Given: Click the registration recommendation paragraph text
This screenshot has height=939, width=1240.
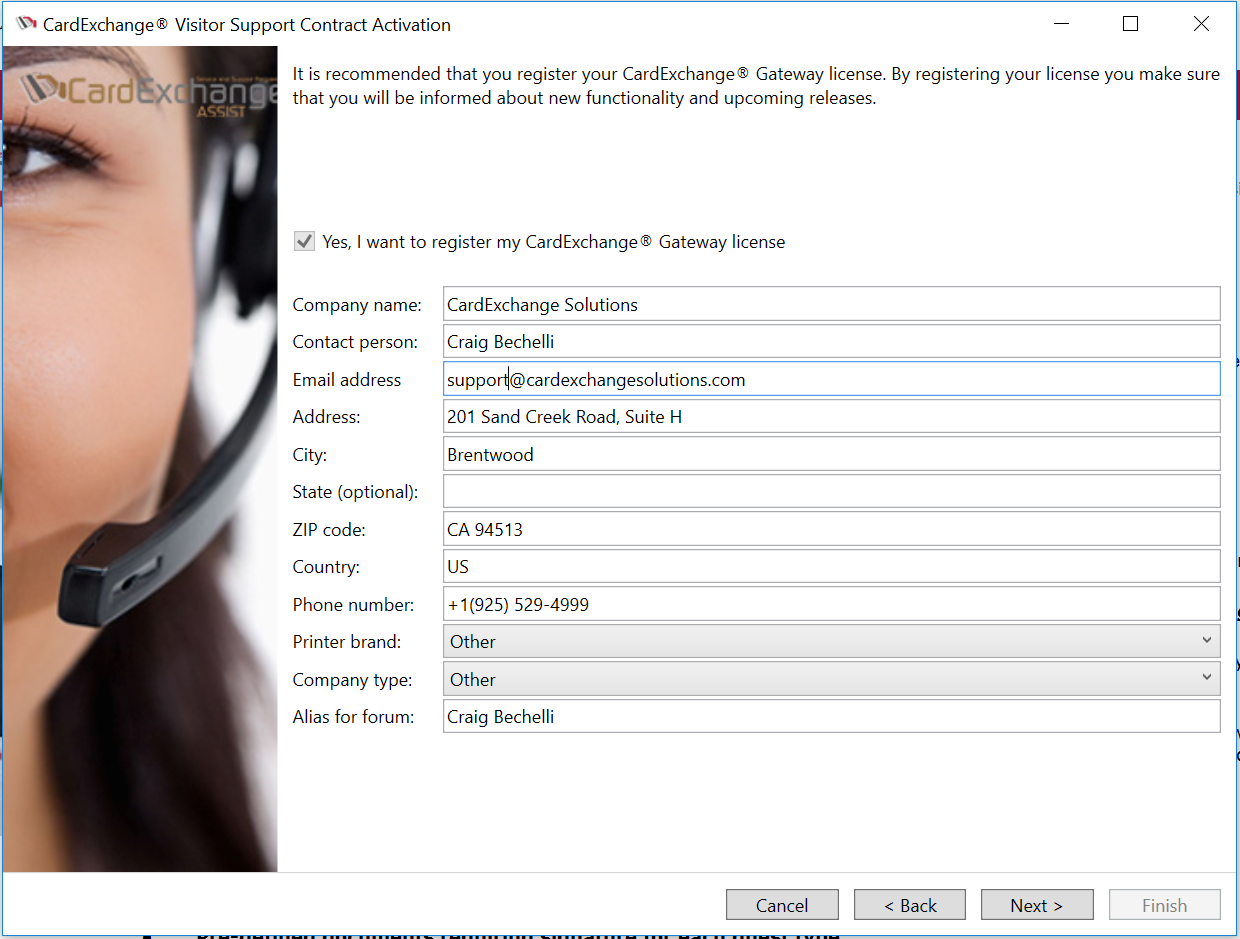Looking at the screenshot, I should (756, 86).
